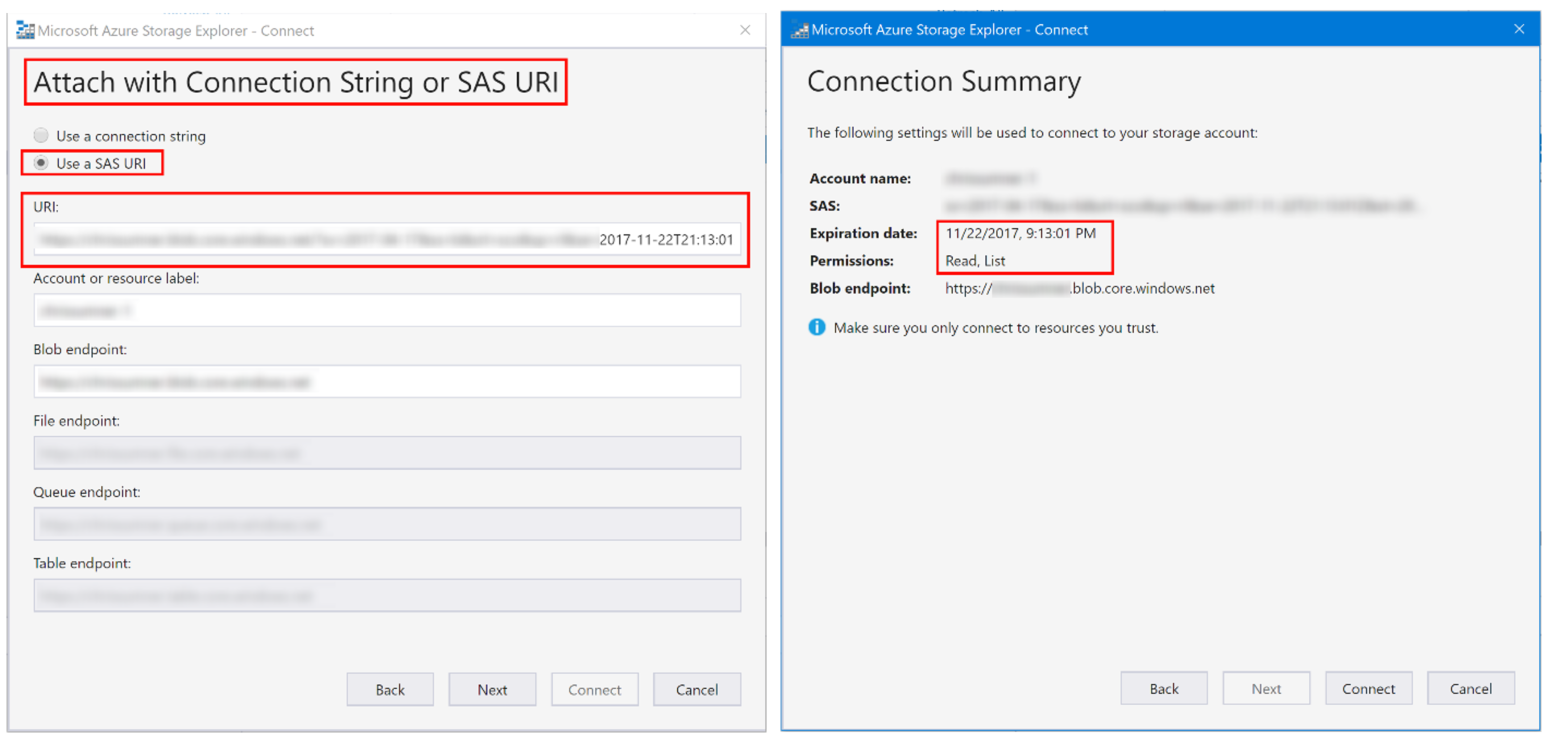Close the Connection Summary dialog window
This screenshot has width=1548, height=737.
click(x=1519, y=29)
